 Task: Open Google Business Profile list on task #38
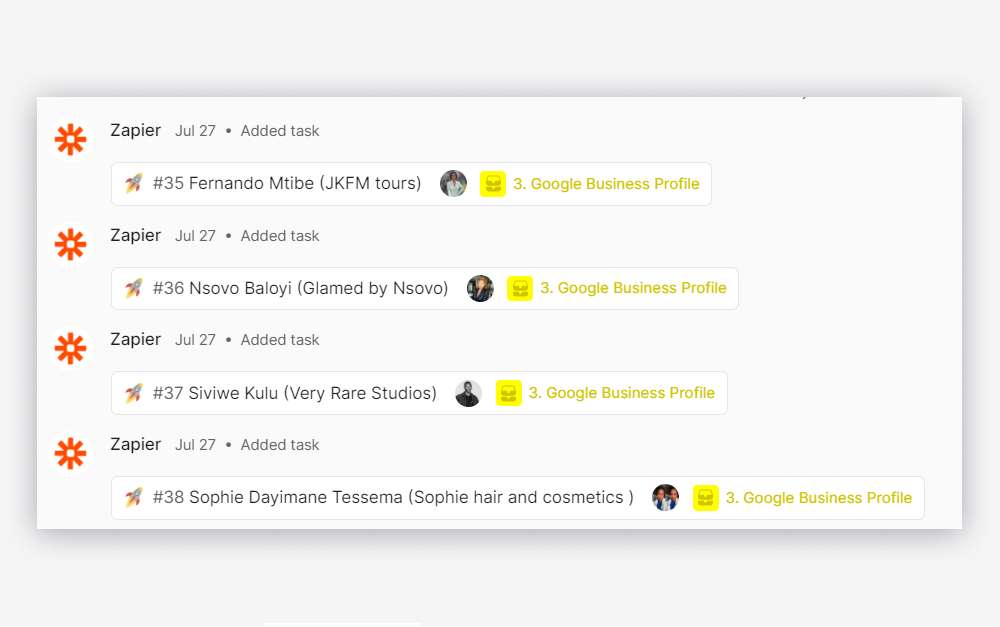coord(818,498)
